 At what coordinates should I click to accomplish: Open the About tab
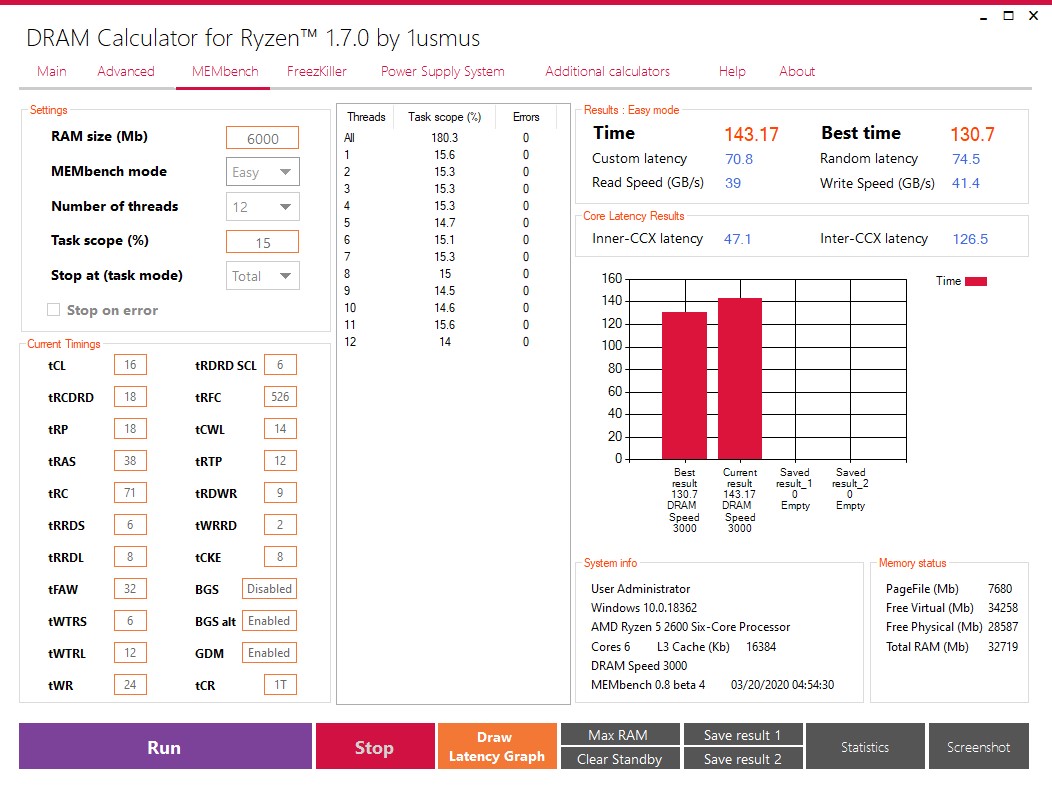(x=797, y=71)
